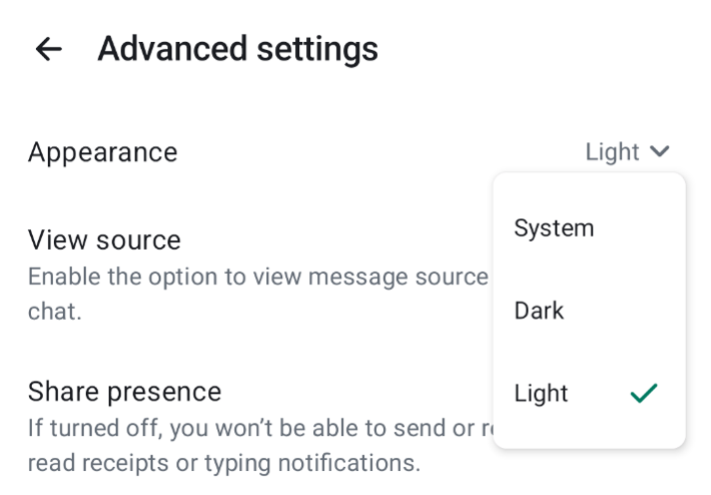Collapse the Appearance dropdown showing Light

click(x=626, y=152)
